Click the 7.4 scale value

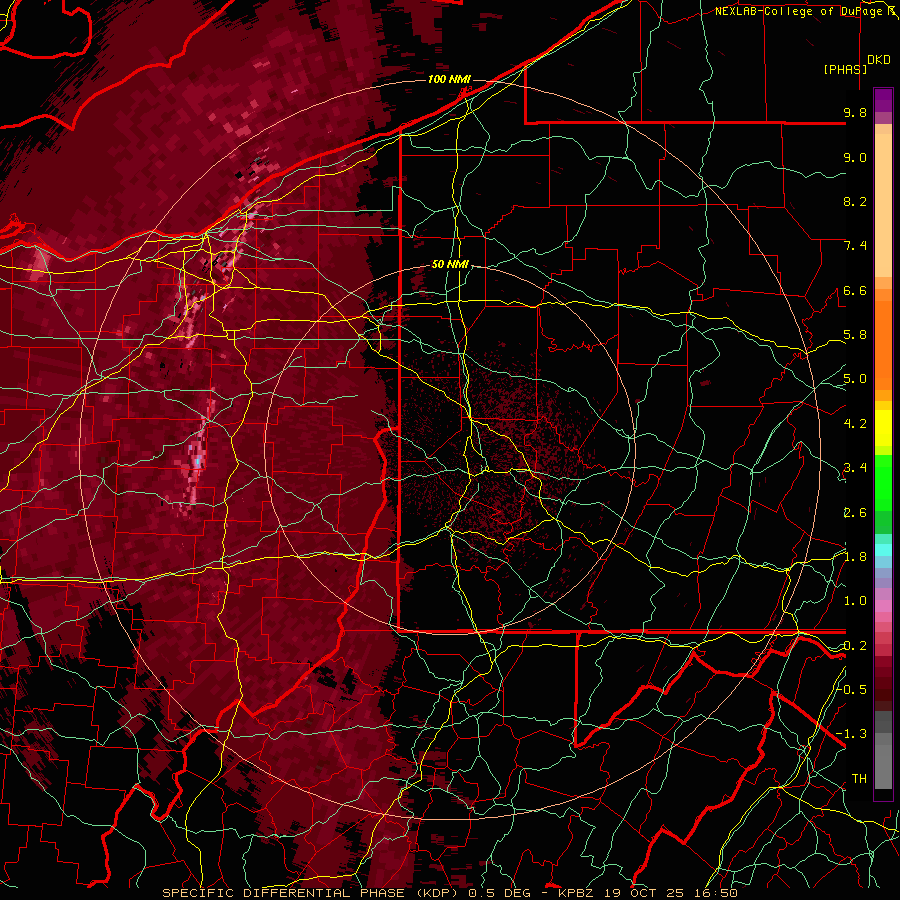(x=855, y=246)
